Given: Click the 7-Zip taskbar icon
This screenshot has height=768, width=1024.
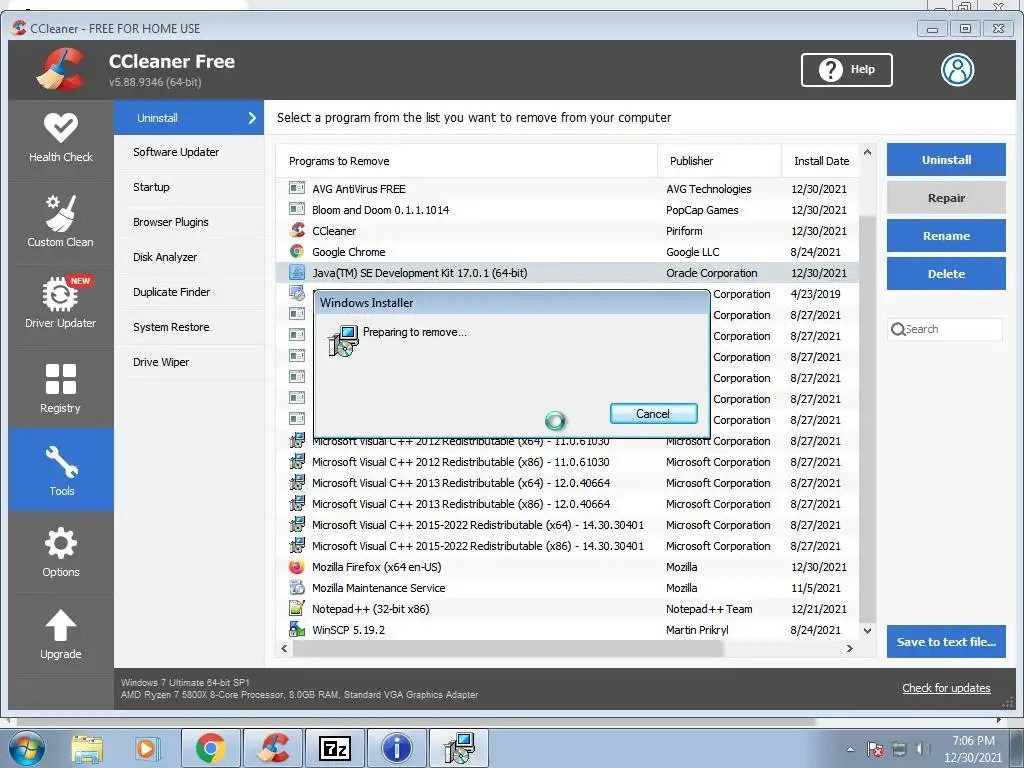Looking at the screenshot, I should [335, 748].
